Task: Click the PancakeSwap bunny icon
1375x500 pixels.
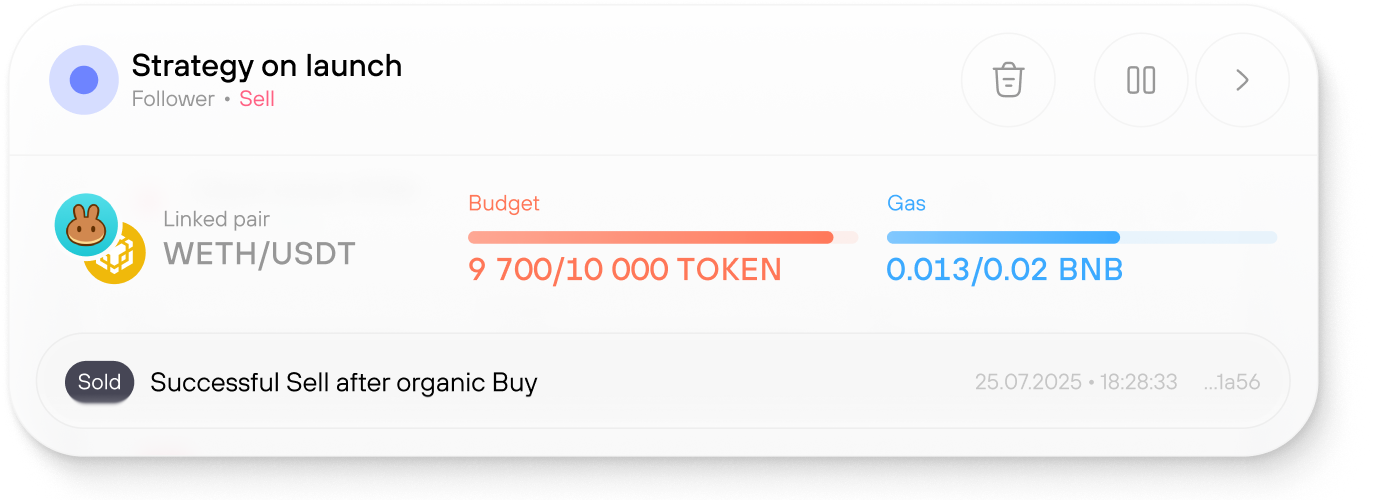Action: [x=86, y=225]
